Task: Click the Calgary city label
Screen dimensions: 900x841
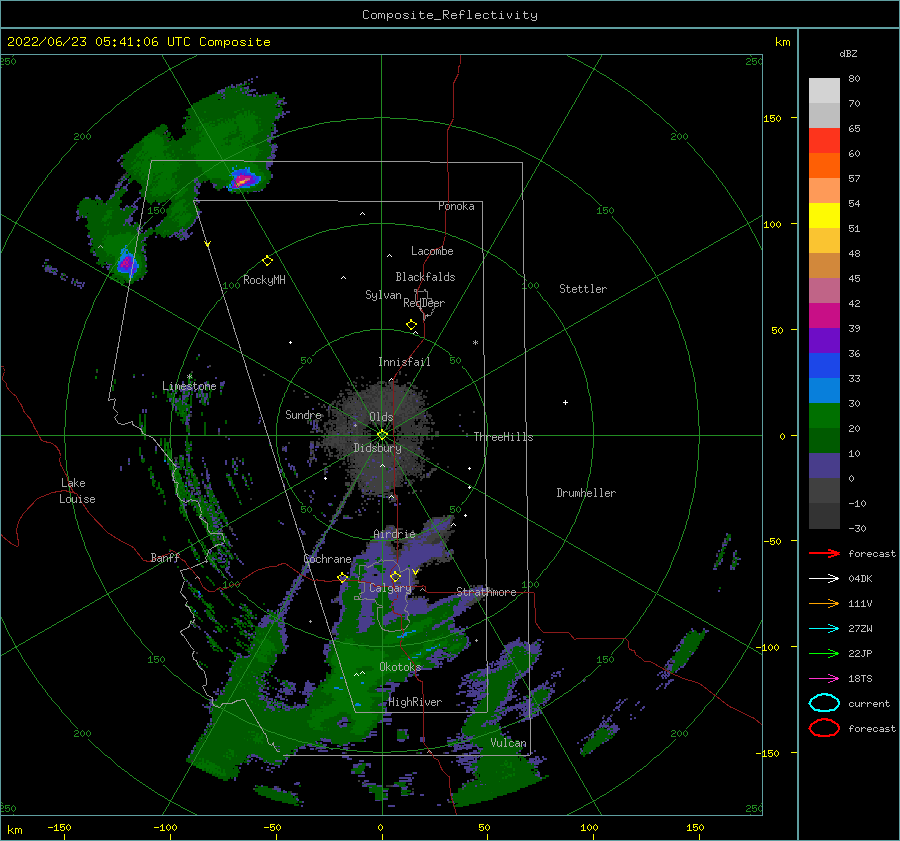Action: pyautogui.click(x=390, y=588)
